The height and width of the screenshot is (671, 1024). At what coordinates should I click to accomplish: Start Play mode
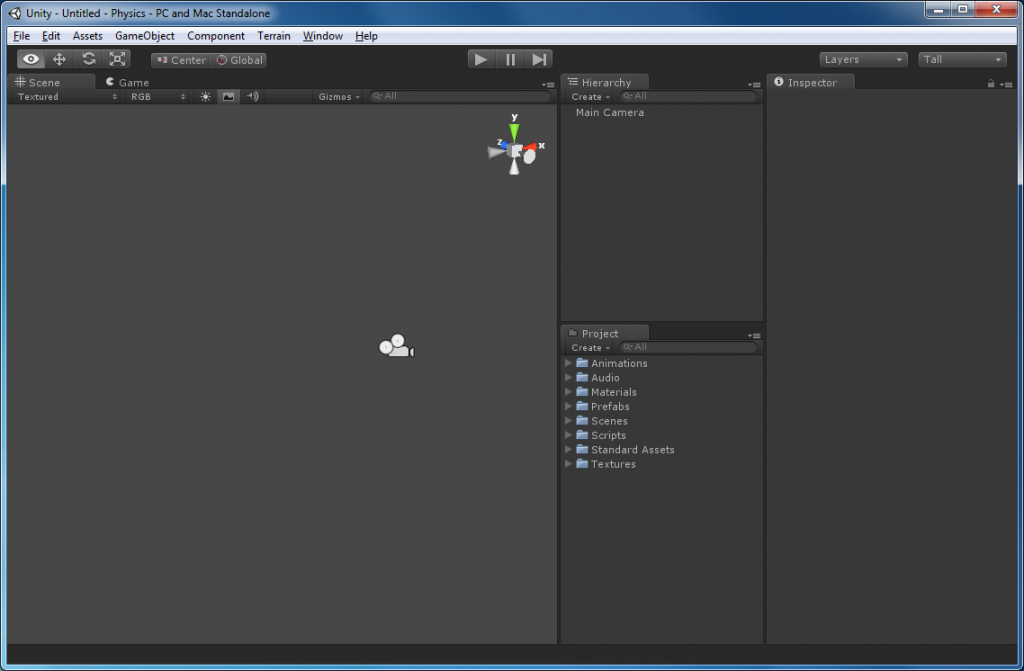coord(481,59)
